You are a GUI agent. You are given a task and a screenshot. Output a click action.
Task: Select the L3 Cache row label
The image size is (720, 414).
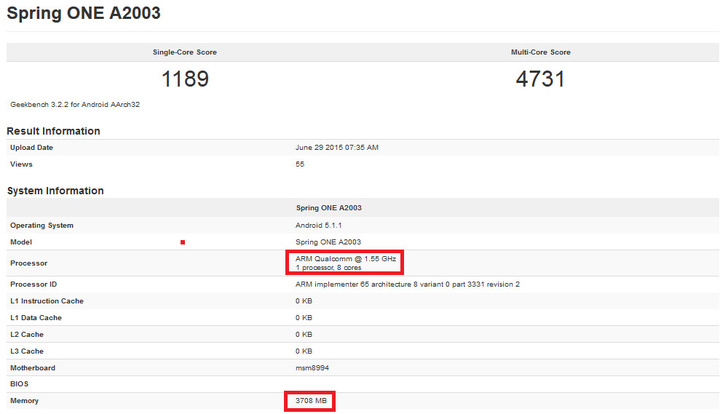point(28,351)
